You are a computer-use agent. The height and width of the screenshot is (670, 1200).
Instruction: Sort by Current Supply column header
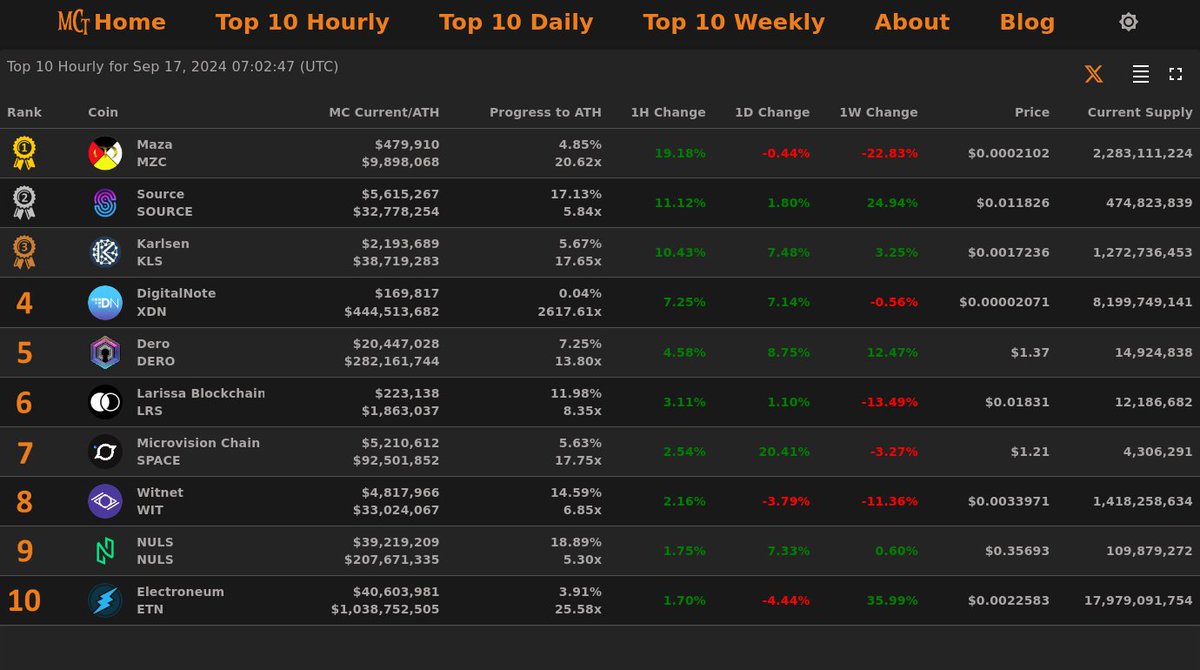click(1140, 112)
